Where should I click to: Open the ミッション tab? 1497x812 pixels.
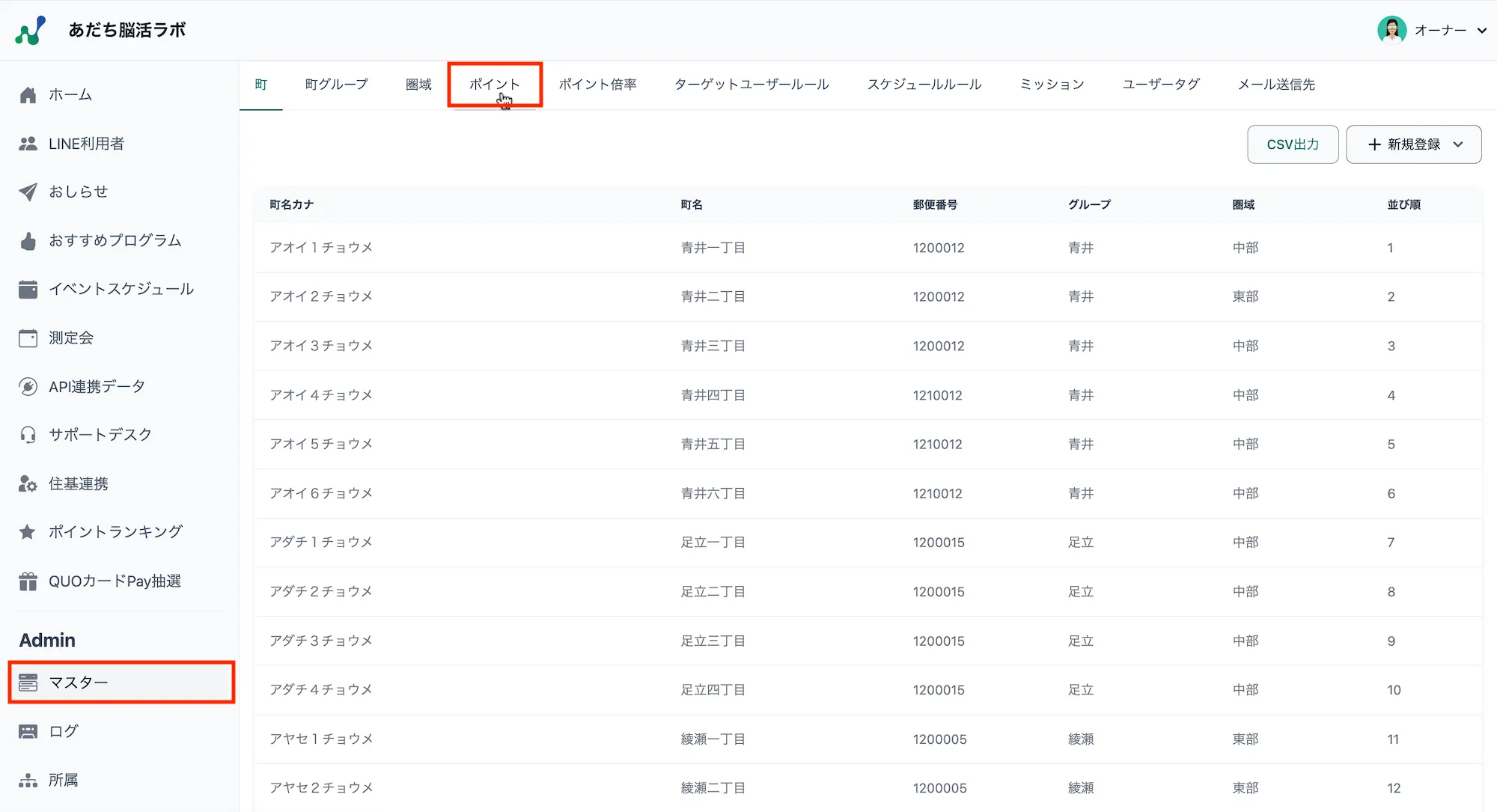tap(1052, 85)
